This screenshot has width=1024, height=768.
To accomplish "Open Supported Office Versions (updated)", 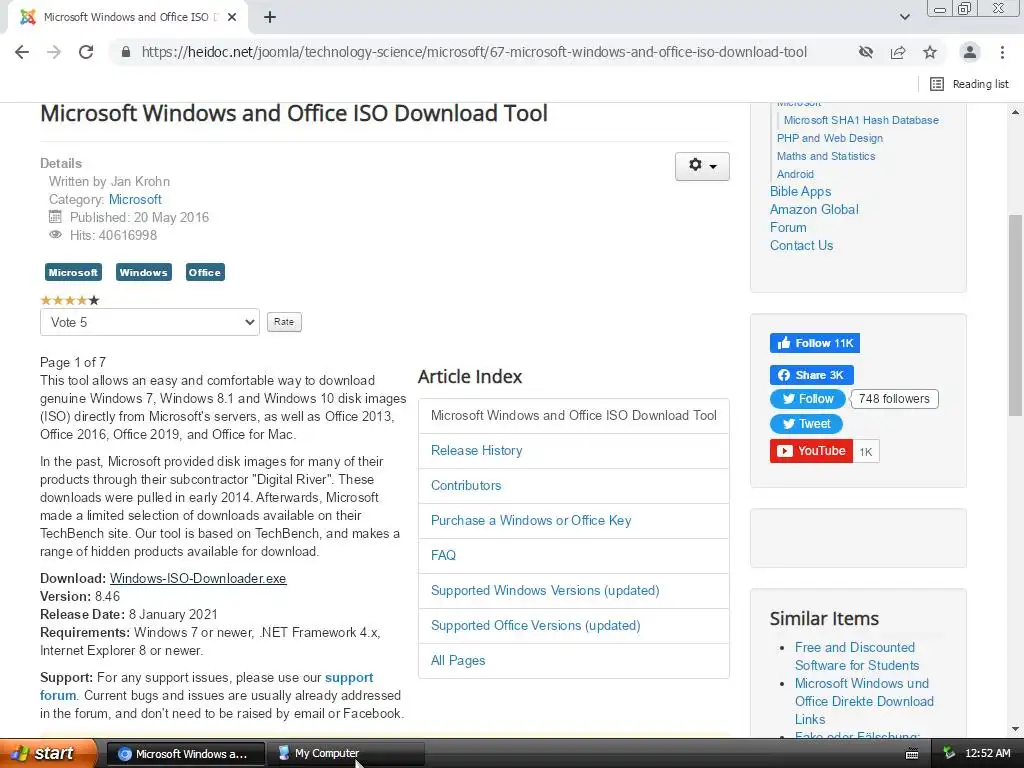I will pyautogui.click(x=536, y=626).
